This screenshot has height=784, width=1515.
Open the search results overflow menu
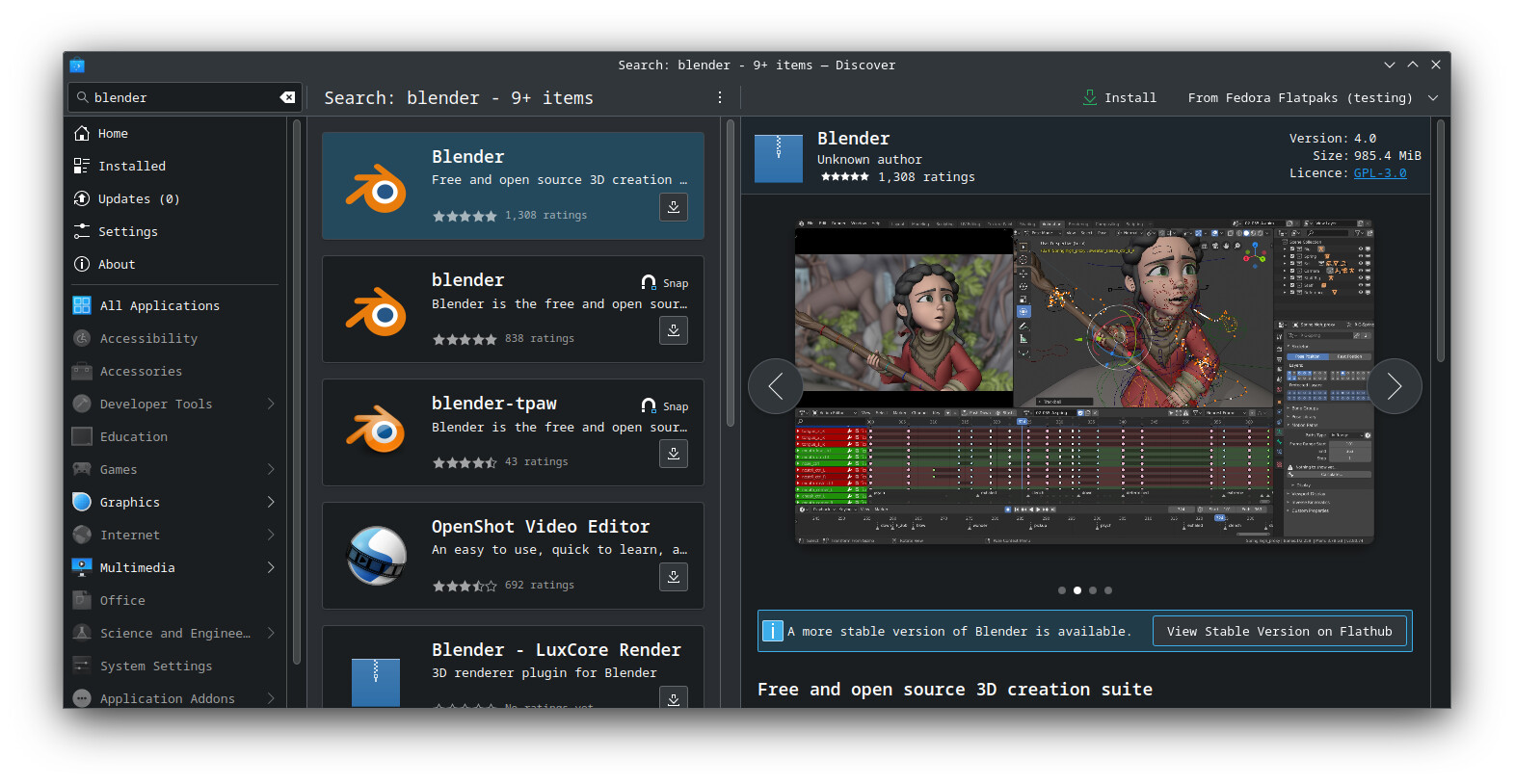[719, 97]
